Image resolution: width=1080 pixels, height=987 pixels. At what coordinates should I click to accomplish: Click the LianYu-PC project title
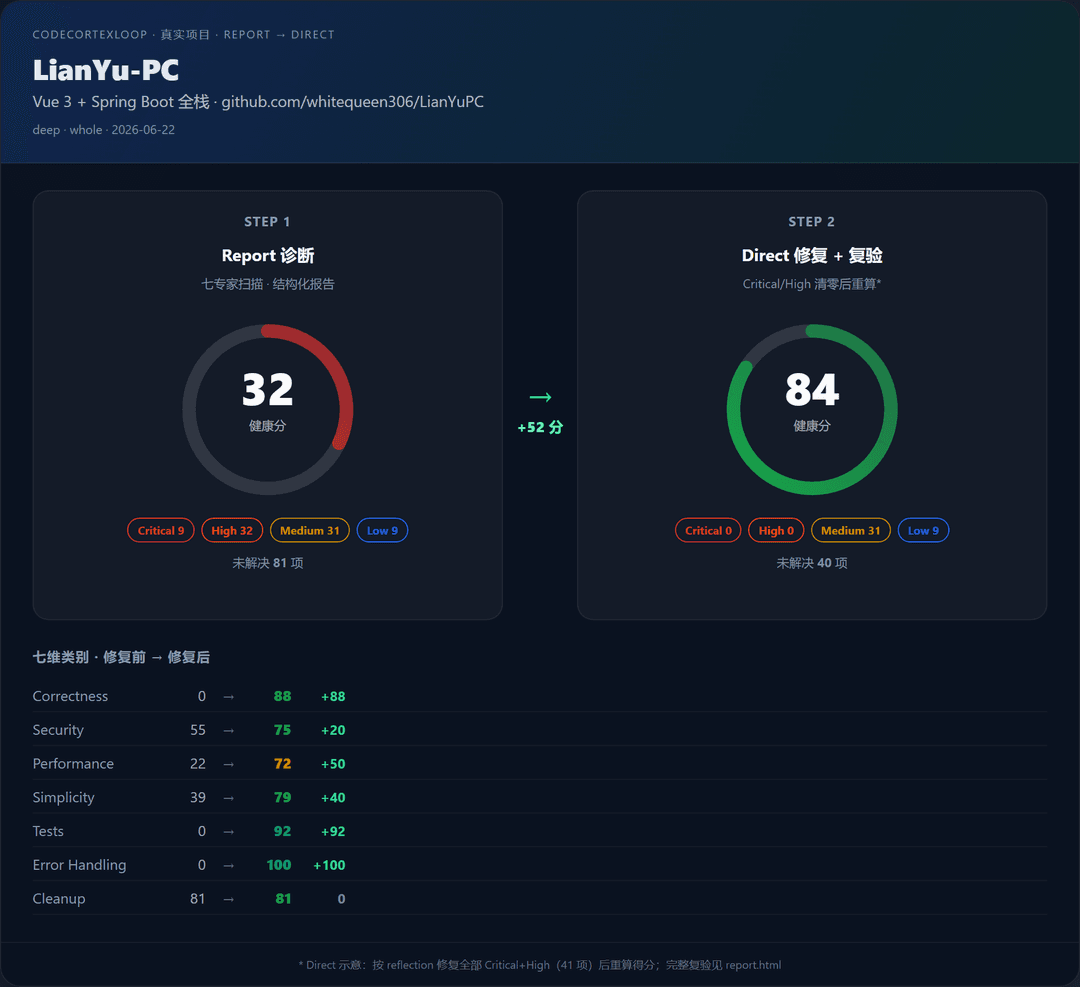click(105, 70)
